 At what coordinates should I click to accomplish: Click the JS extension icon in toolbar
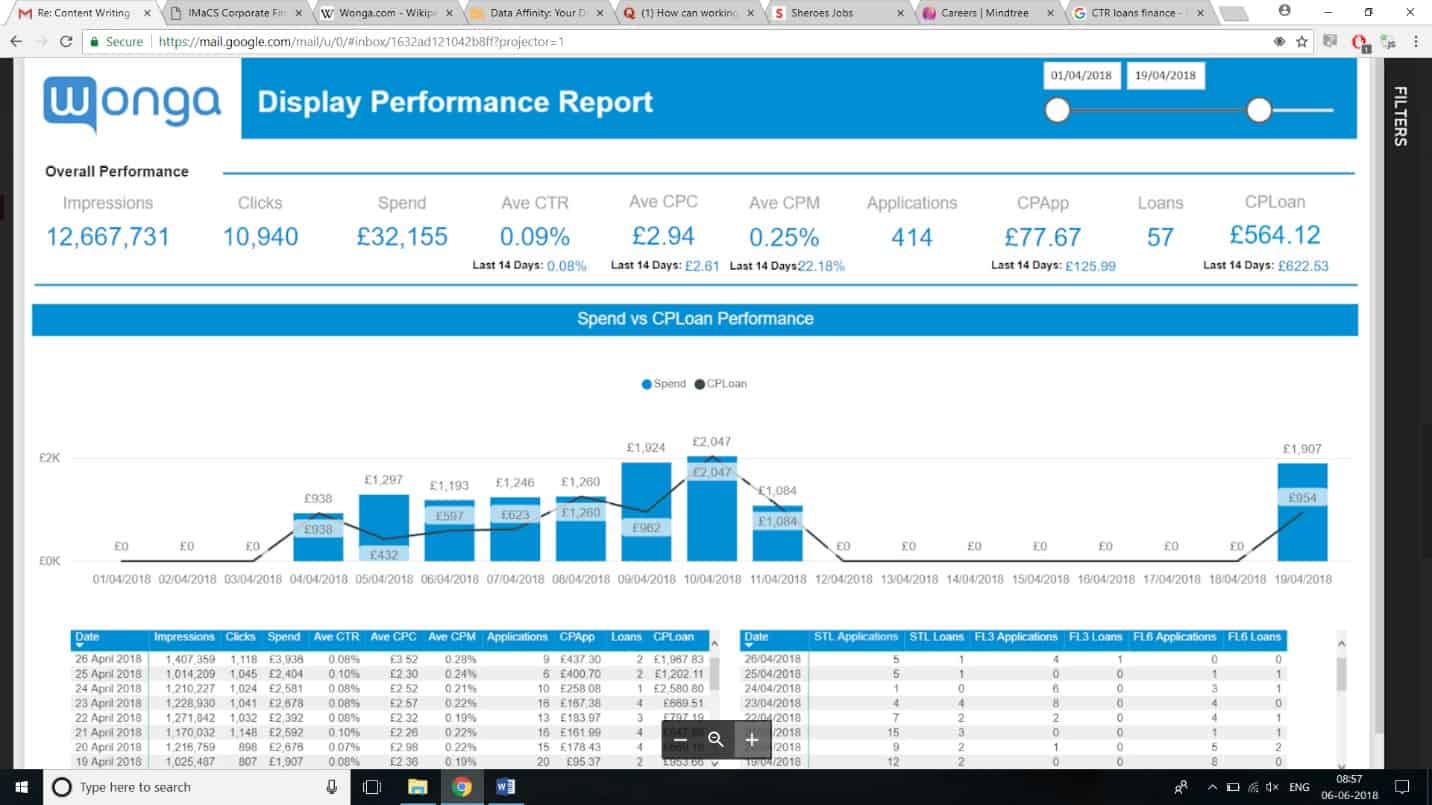(1388, 42)
